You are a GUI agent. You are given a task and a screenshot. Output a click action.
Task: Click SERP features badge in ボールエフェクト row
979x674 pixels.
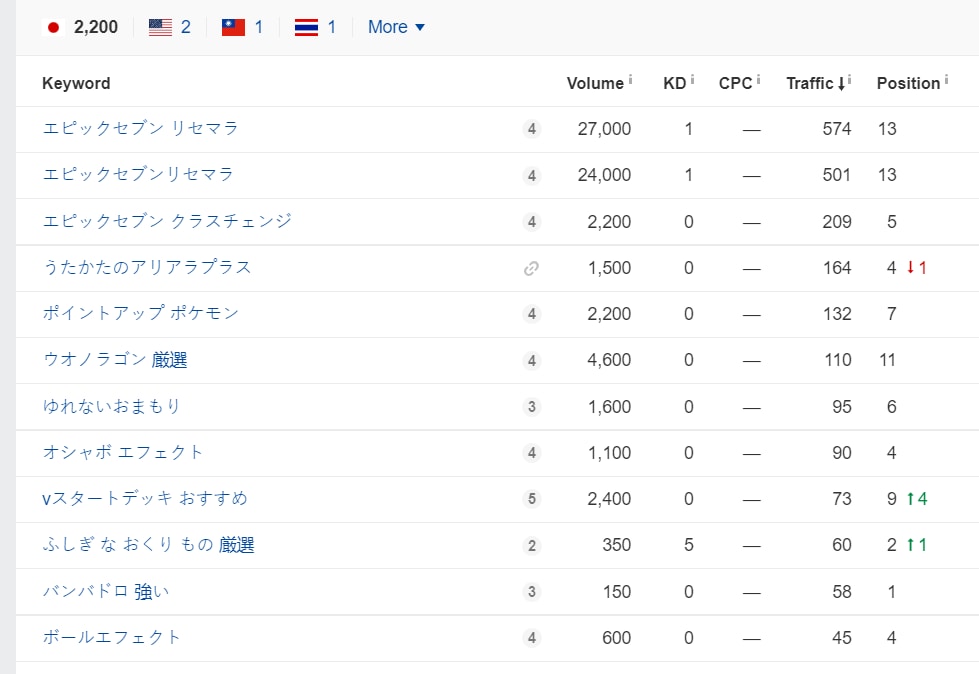click(x=531, y=638)
